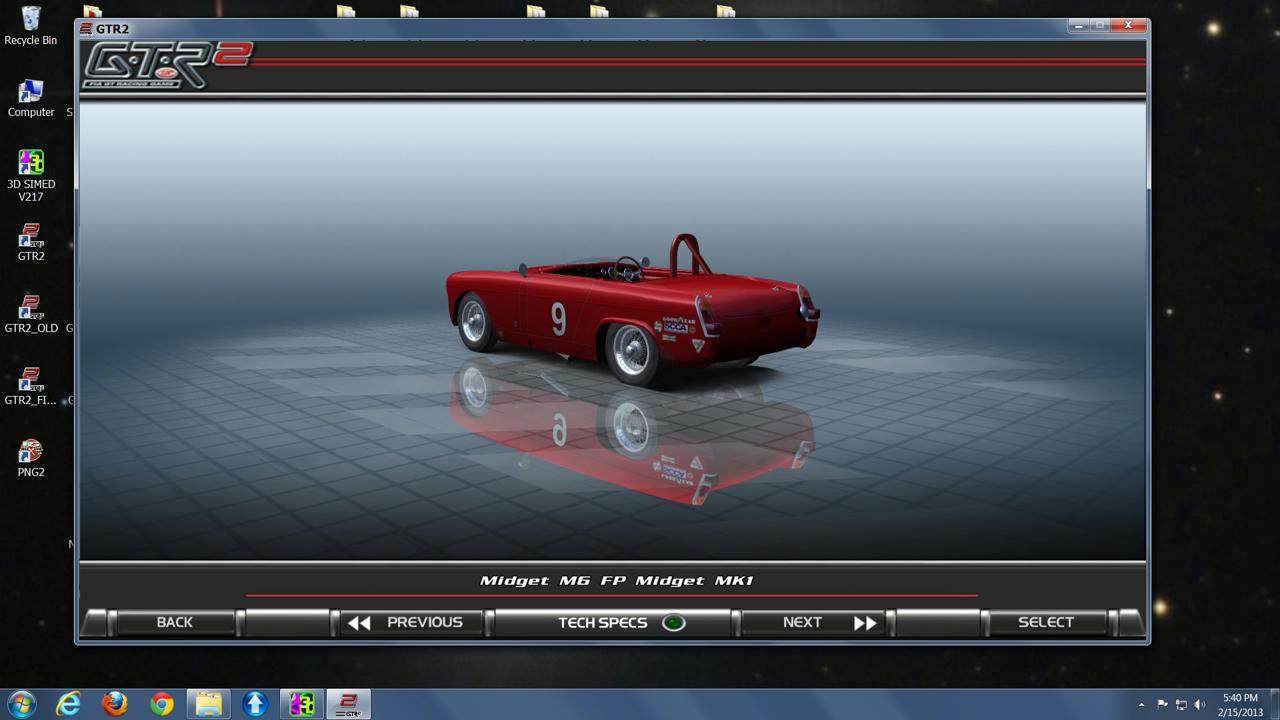Select the PNG2 desktop shortcut
Image resolution: width=1280 pixels, height=720 pixels.
(x=31, y=458)
